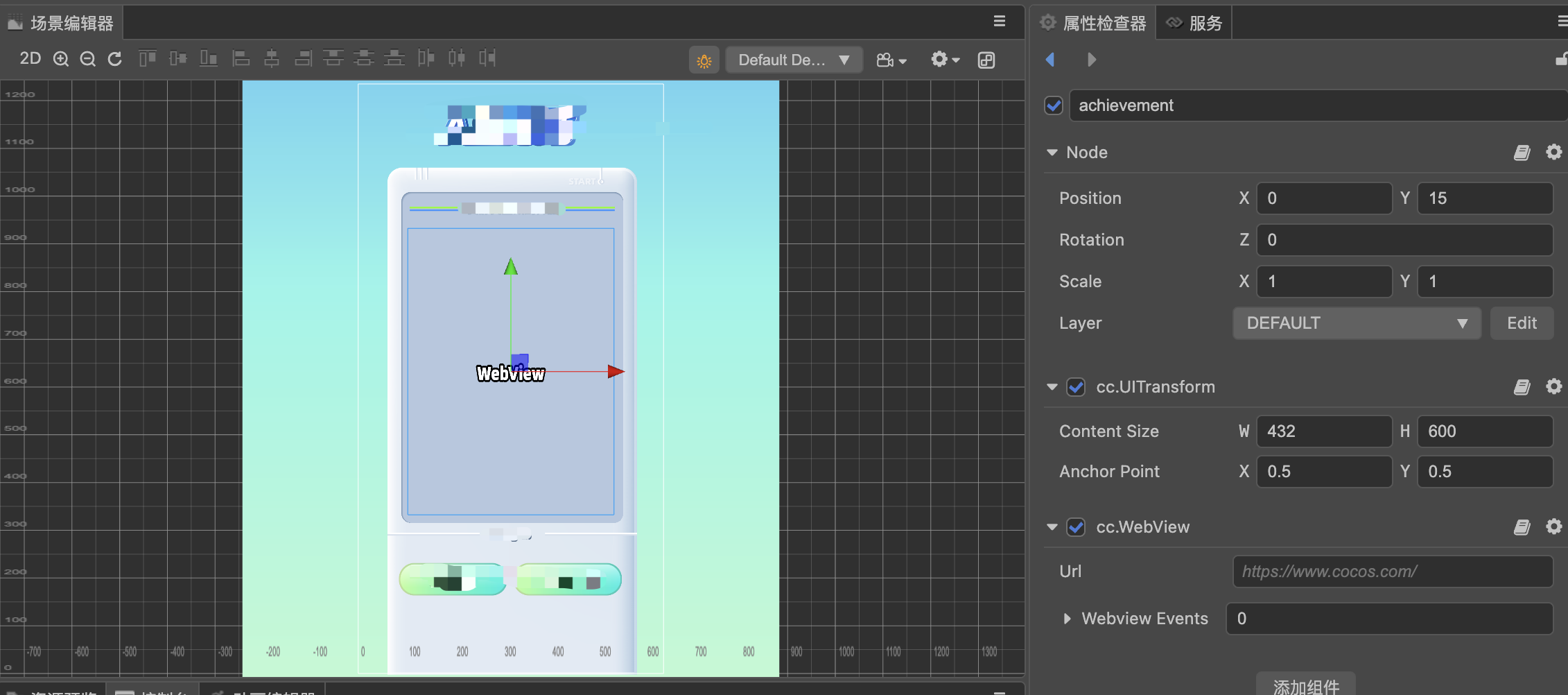Click the Edit button next to Layer

(x=1522, y=323)
